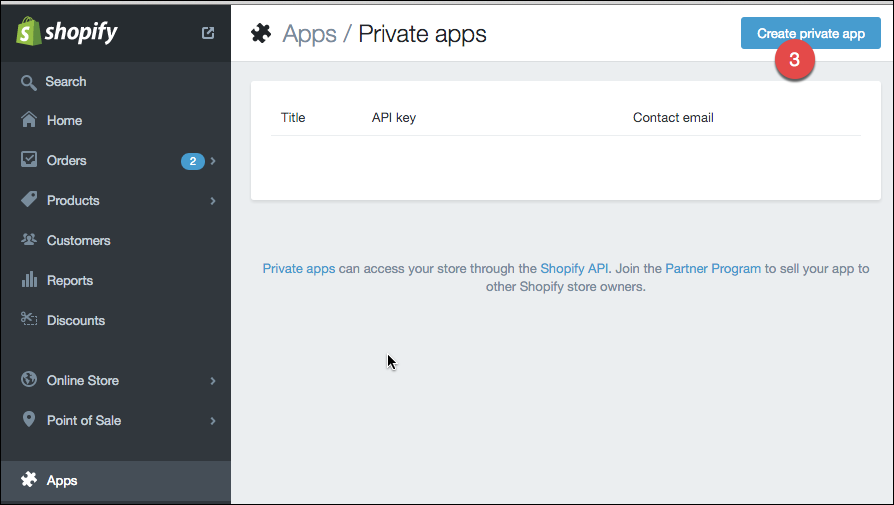Follow the Private apps link
Screen dimensions: 894x505
click(299, 268)
